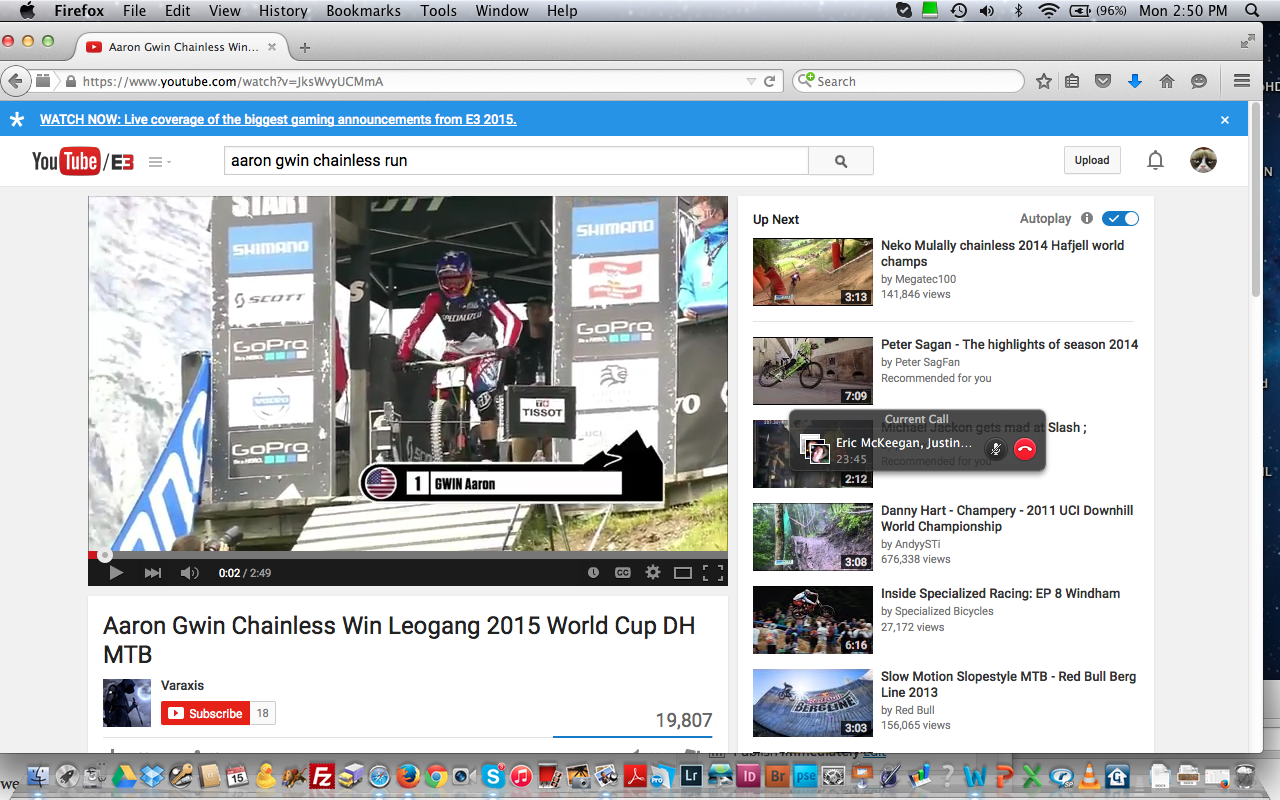This screenshot has width=1280, height=800.
Task: Open Spotlight search in menu bar
Action: pyautogui.click(x=1252, y=11)
